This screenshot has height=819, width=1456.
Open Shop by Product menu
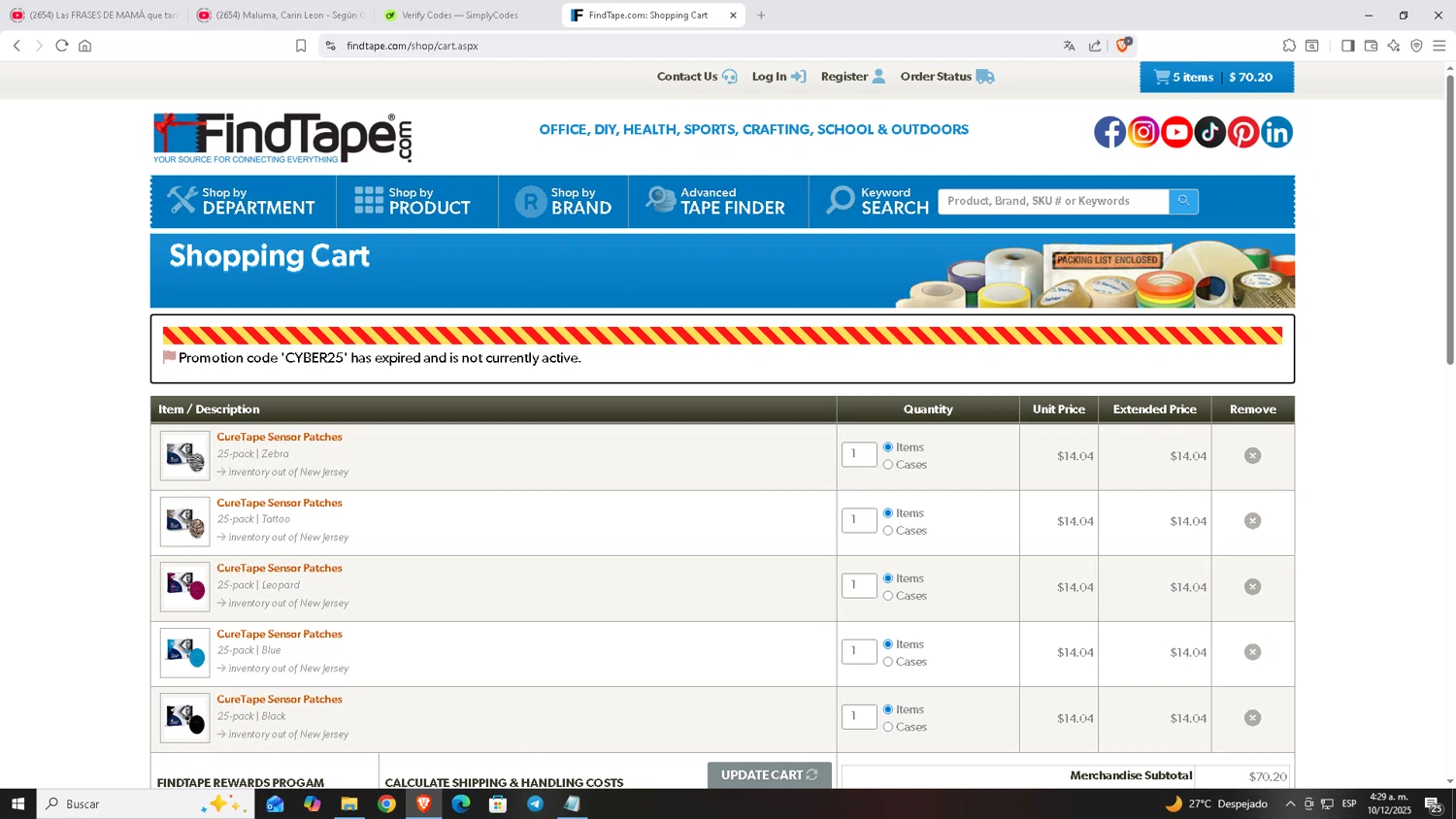pyautogui.click(x=416, y=201)
